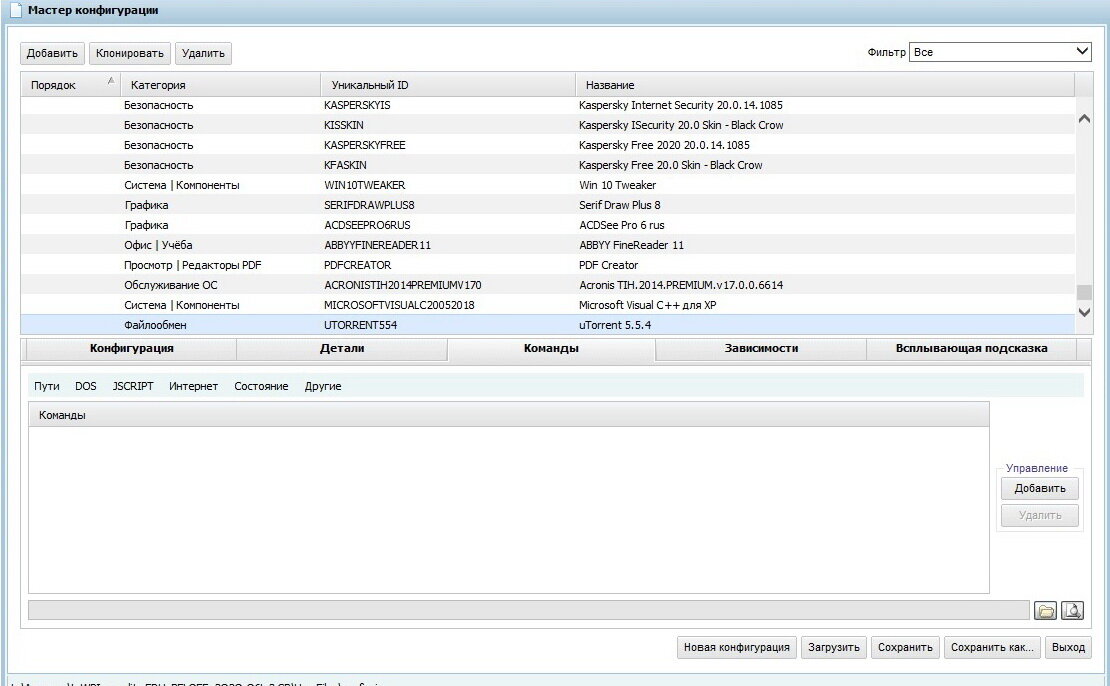The image size is (1110, 686).
Task: Click Добавить in the Управление group
Action: [x=1040, y=488]
